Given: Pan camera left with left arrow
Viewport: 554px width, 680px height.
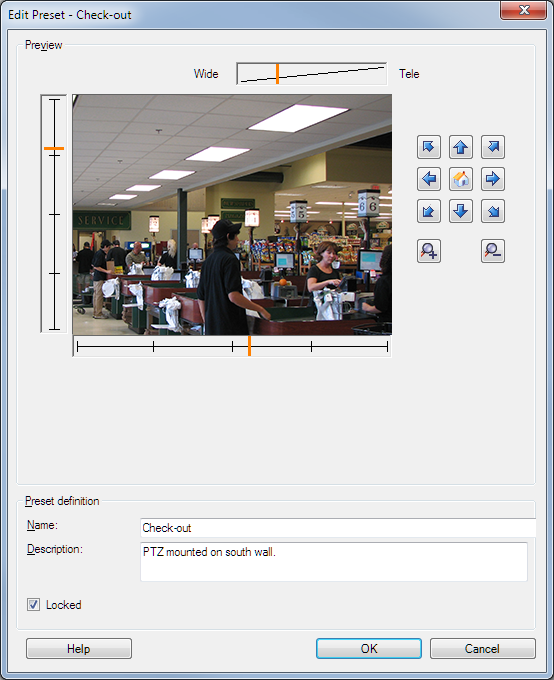Looking at the screenshot, I should (x=429, y=179).
